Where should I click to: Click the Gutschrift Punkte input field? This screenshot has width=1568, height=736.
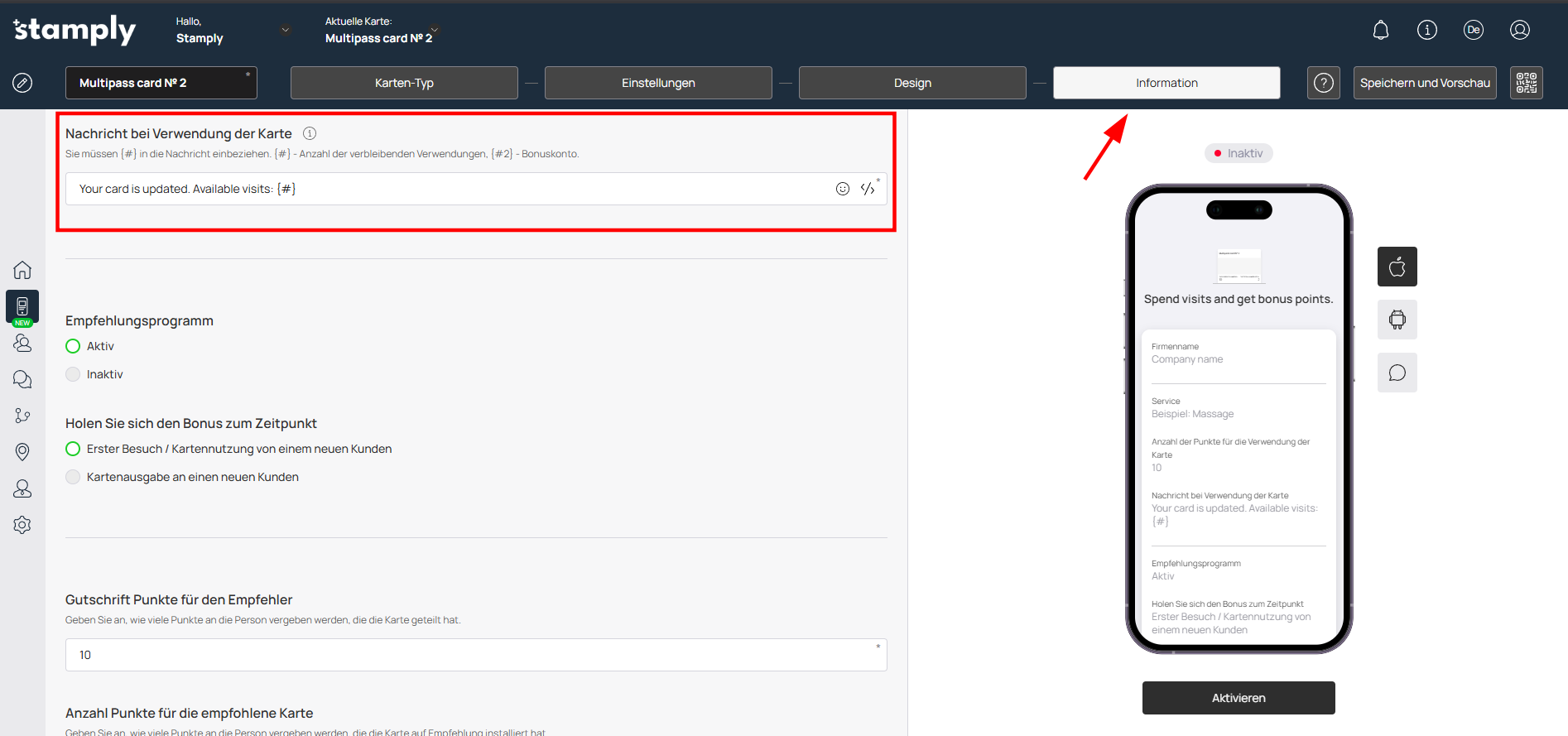475,655
